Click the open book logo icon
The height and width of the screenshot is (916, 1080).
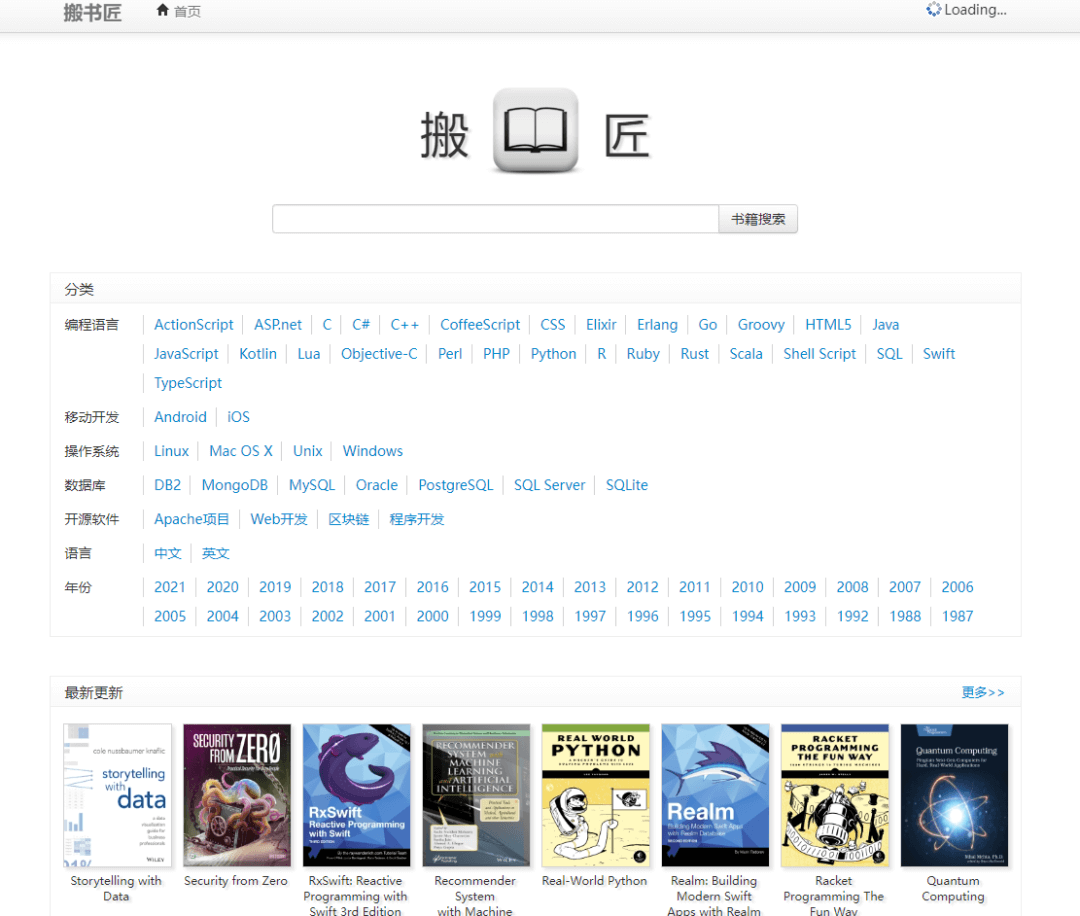(x=536, y=131)
